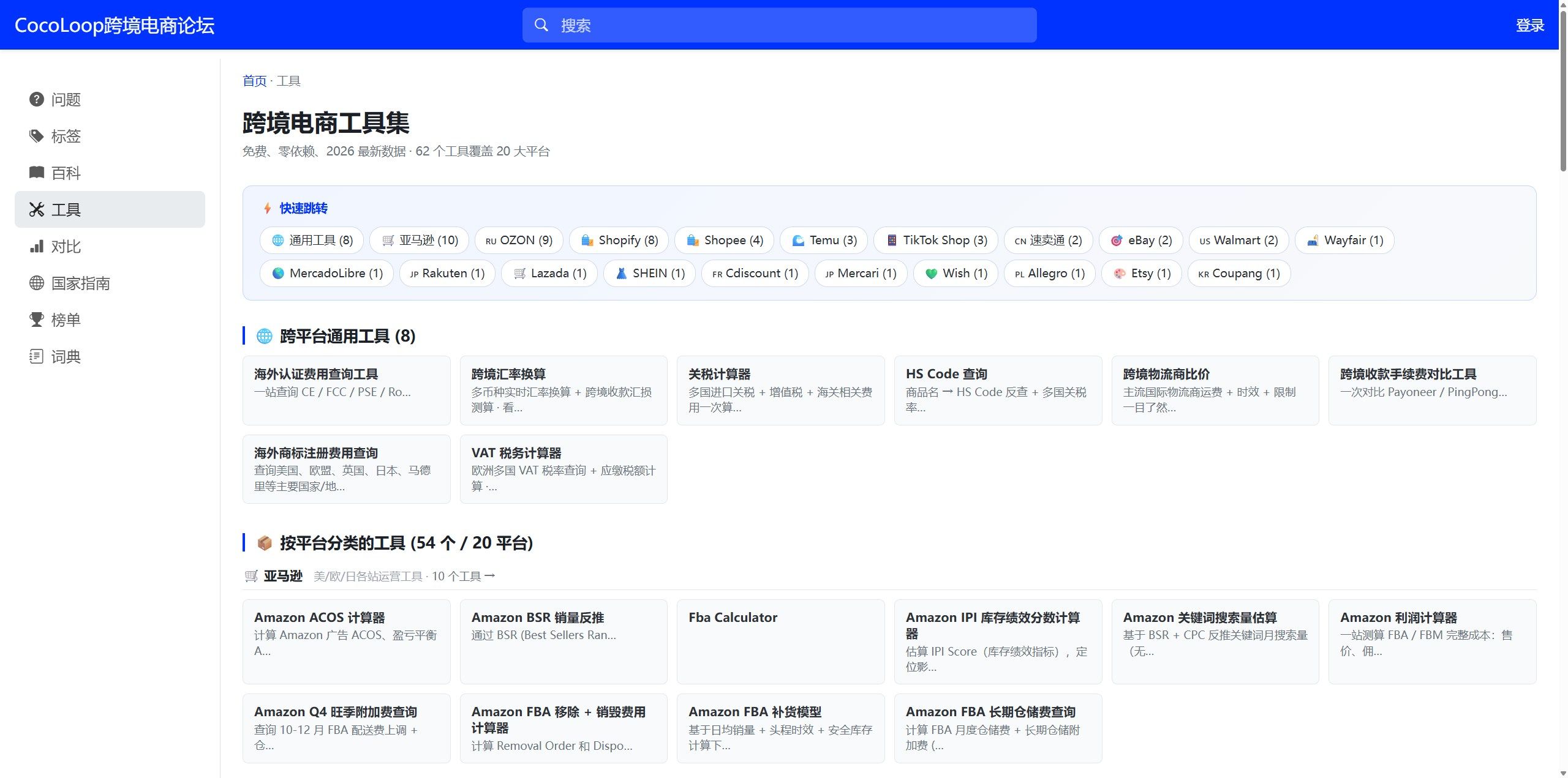The height and width of the screenshot is (778, 1568).
Task: Click the 工具 wrench icon in sidebar
Action: [37, 209]
